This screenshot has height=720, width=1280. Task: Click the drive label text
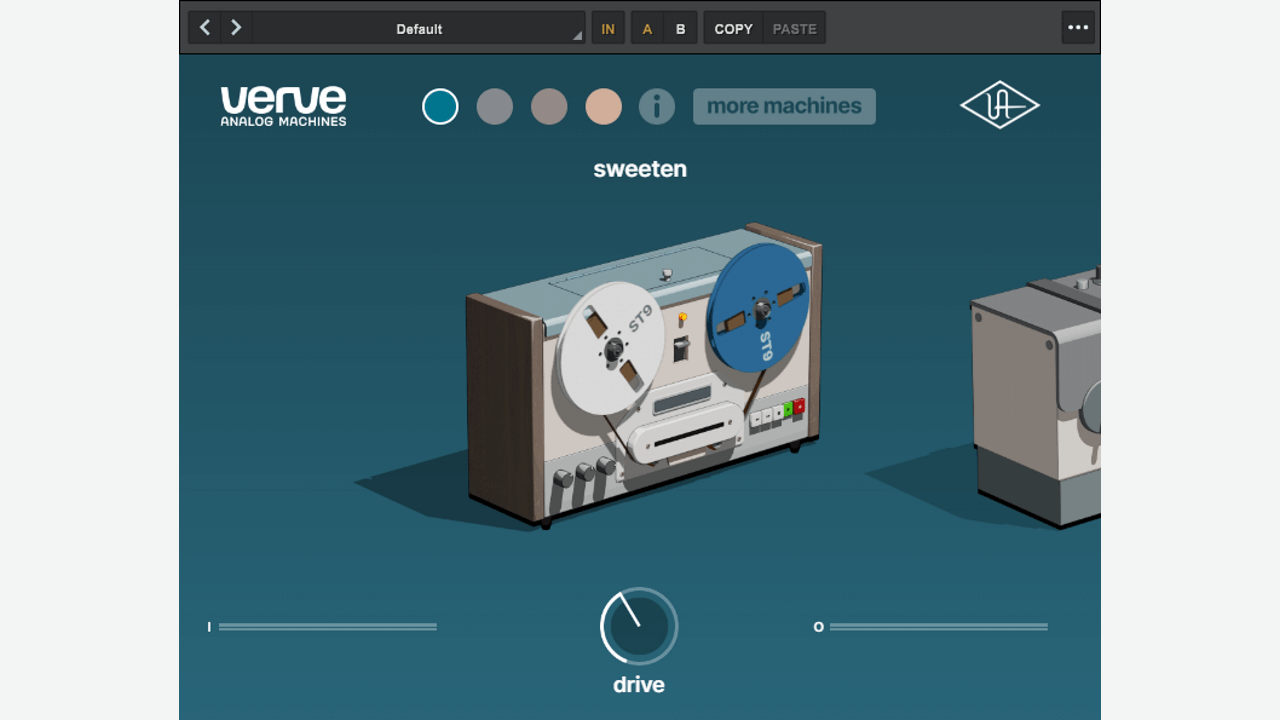639,685
